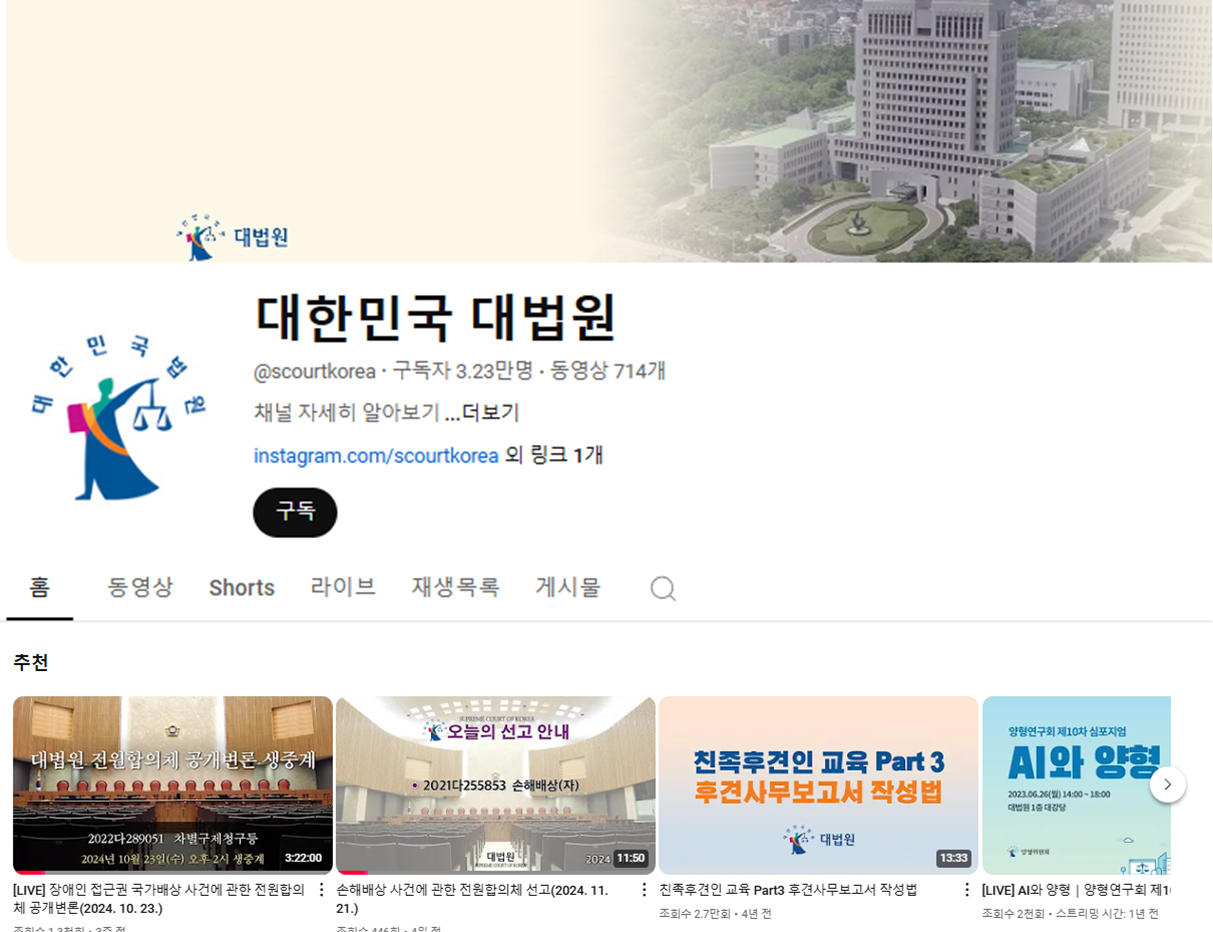Open the 손해배상 사건 전원합의체 선고 title
This screenshot has width=1213, height=932.
pos(472,899)
